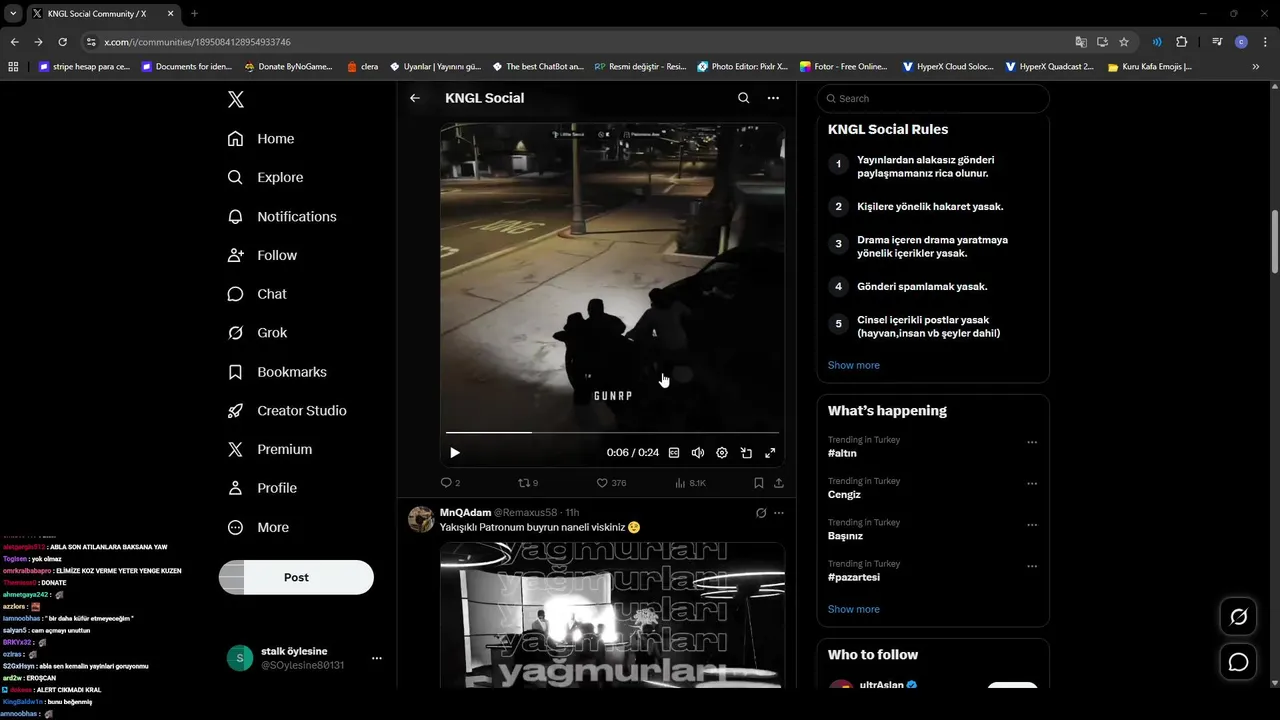Viewport: 1280px width, 720px height.
Task: Reply to the video post
Action: (450, 483)
